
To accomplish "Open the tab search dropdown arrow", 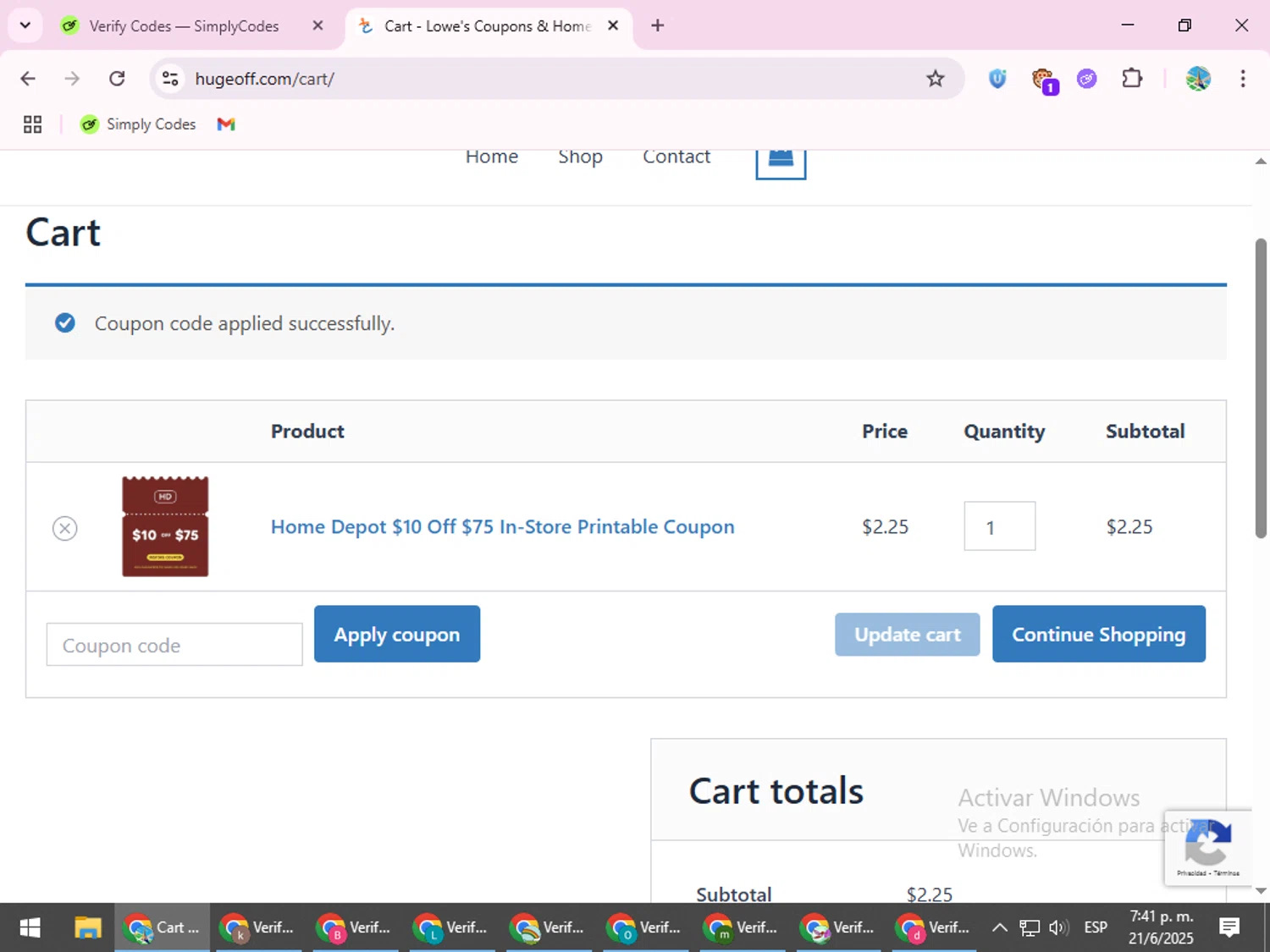I will (25, 25).
